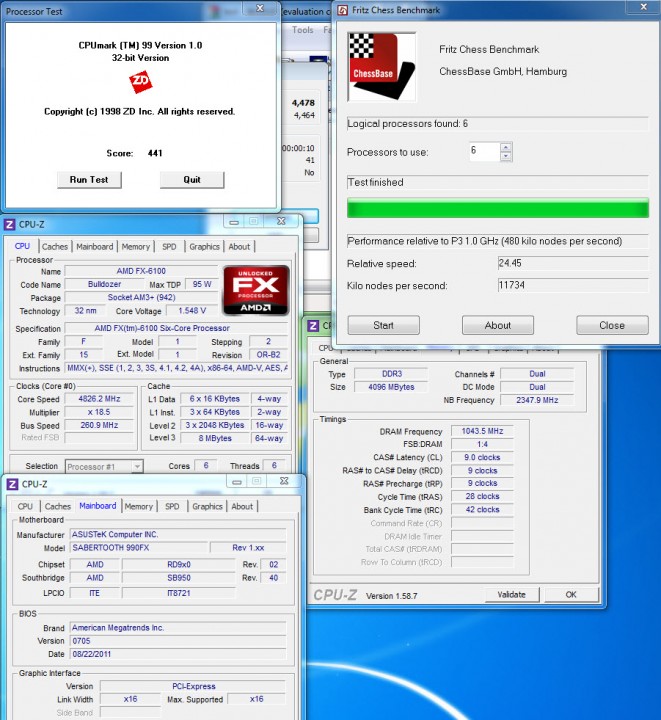Click the green benchmark progress bar
This screenshot has width=661, height=720.
pos(498,208)
